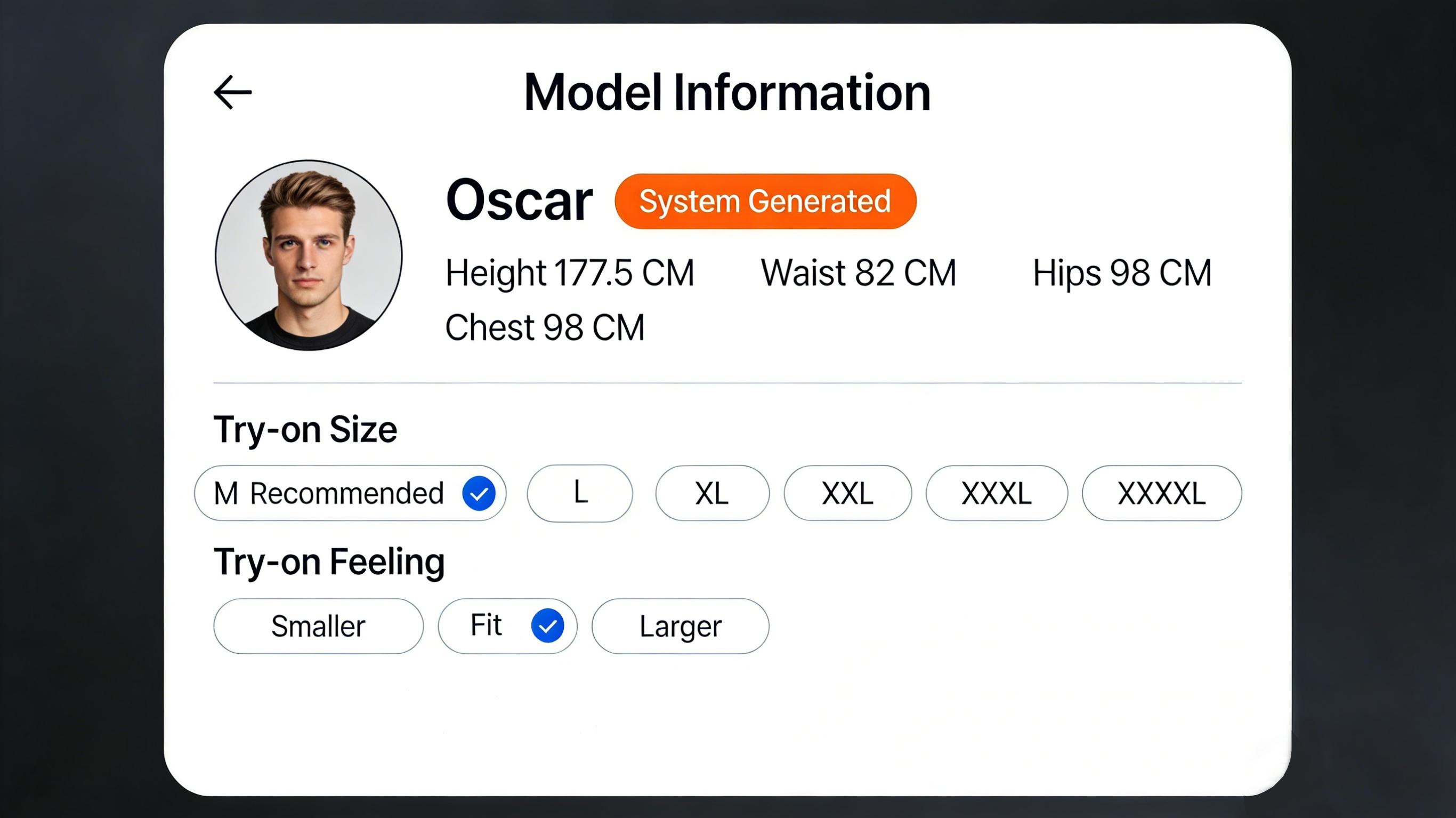The height and width of the screenshot is (818, 1456).
Task: Select the XXXXL size chip
Action: [1161, 493]
